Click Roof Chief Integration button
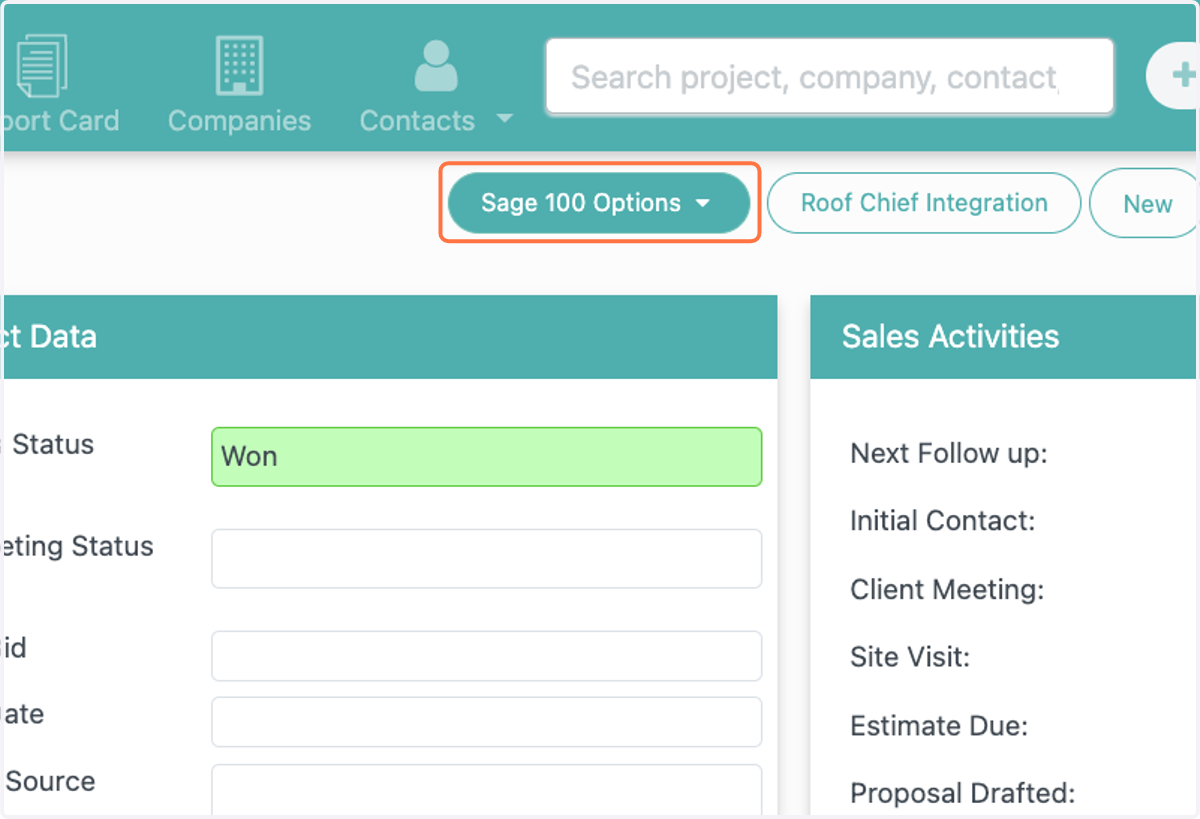The image size is (1200, 819). click(x=924, y=203)
